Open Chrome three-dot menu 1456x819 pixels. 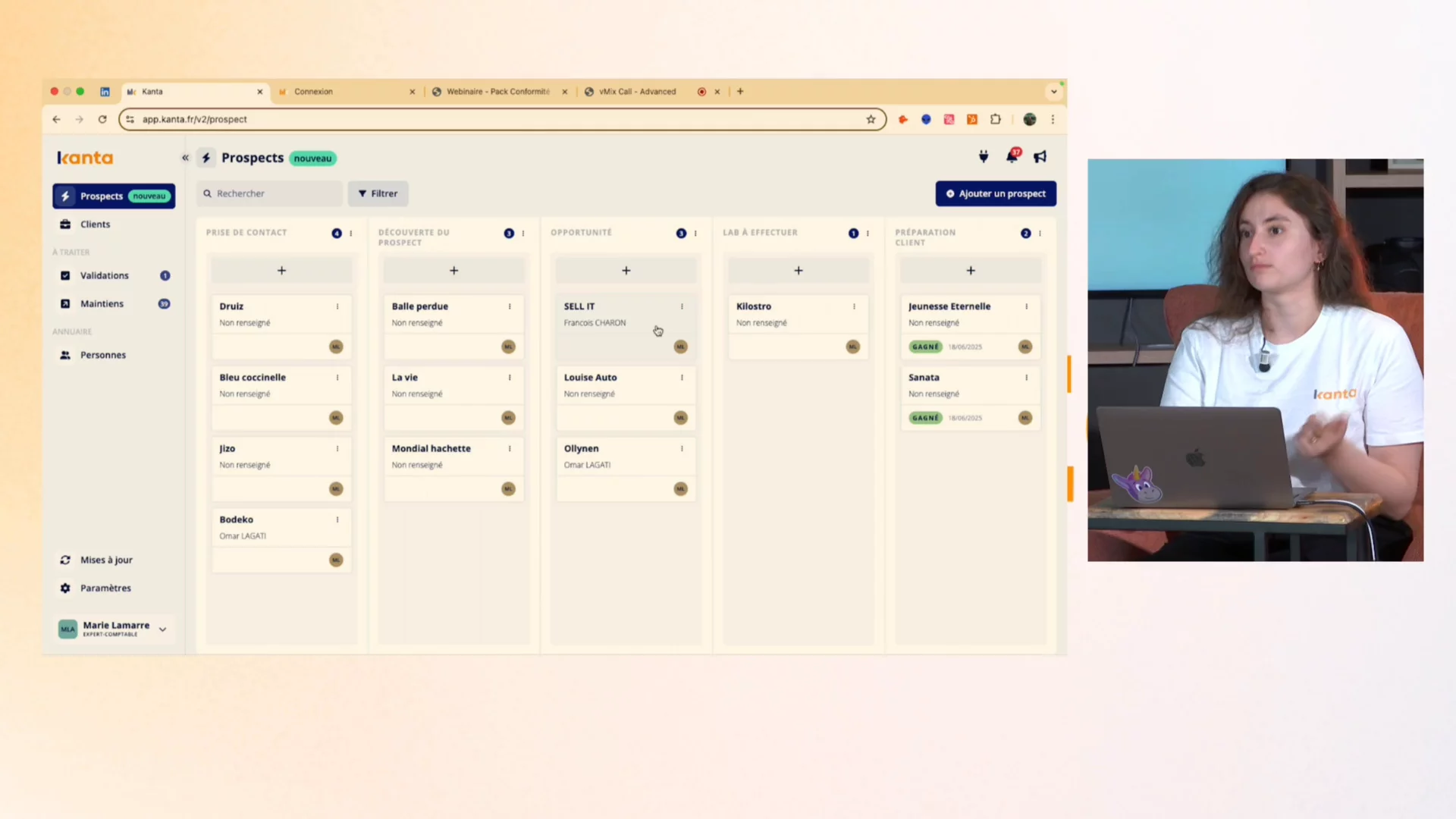pos(1053,119)
